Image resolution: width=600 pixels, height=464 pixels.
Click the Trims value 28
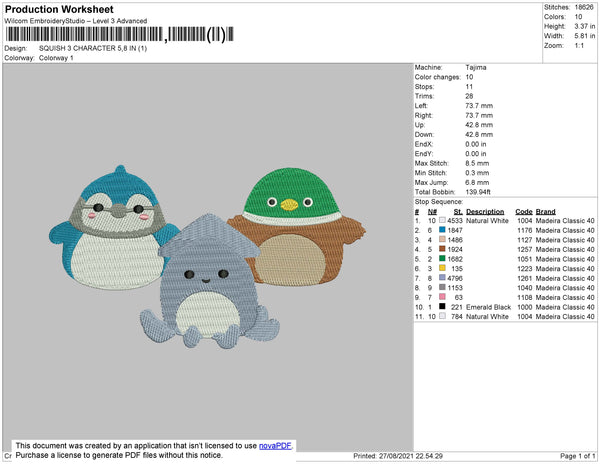tap(470, 96)
